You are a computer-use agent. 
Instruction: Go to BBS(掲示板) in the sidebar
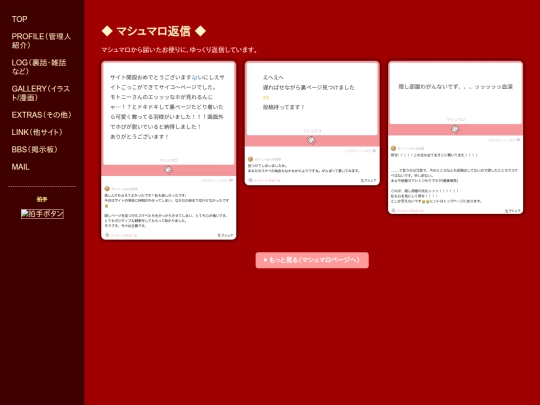coord(34,149)
